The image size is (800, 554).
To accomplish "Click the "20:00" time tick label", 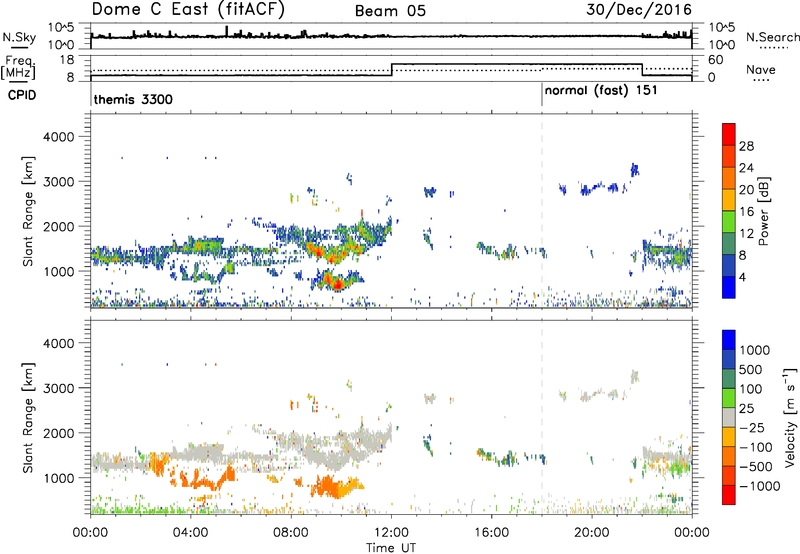I will (x=591, y=533).
